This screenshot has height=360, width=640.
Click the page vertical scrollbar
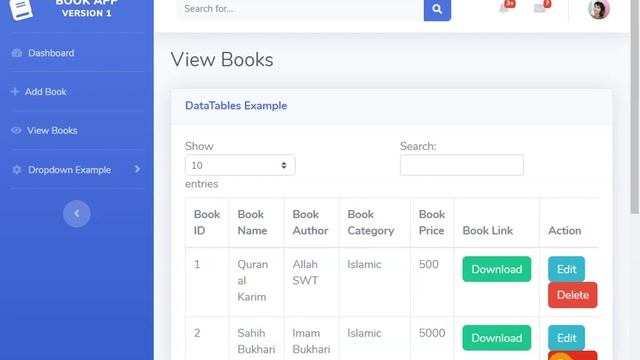[635, 106]
